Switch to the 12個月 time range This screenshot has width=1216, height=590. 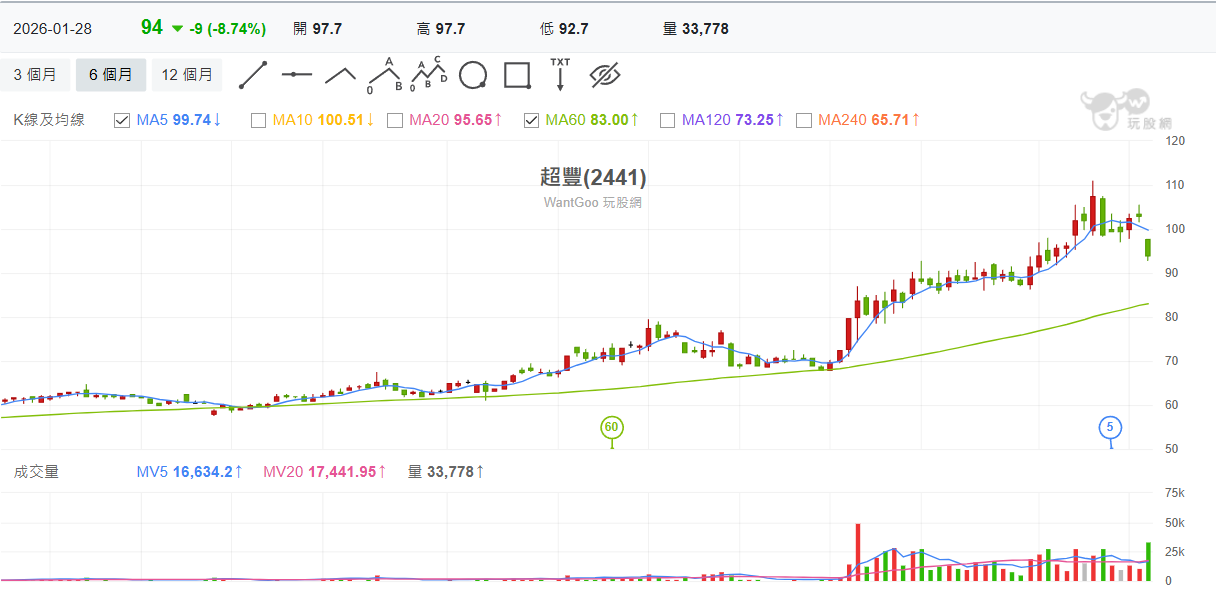[x=187, y=75]
